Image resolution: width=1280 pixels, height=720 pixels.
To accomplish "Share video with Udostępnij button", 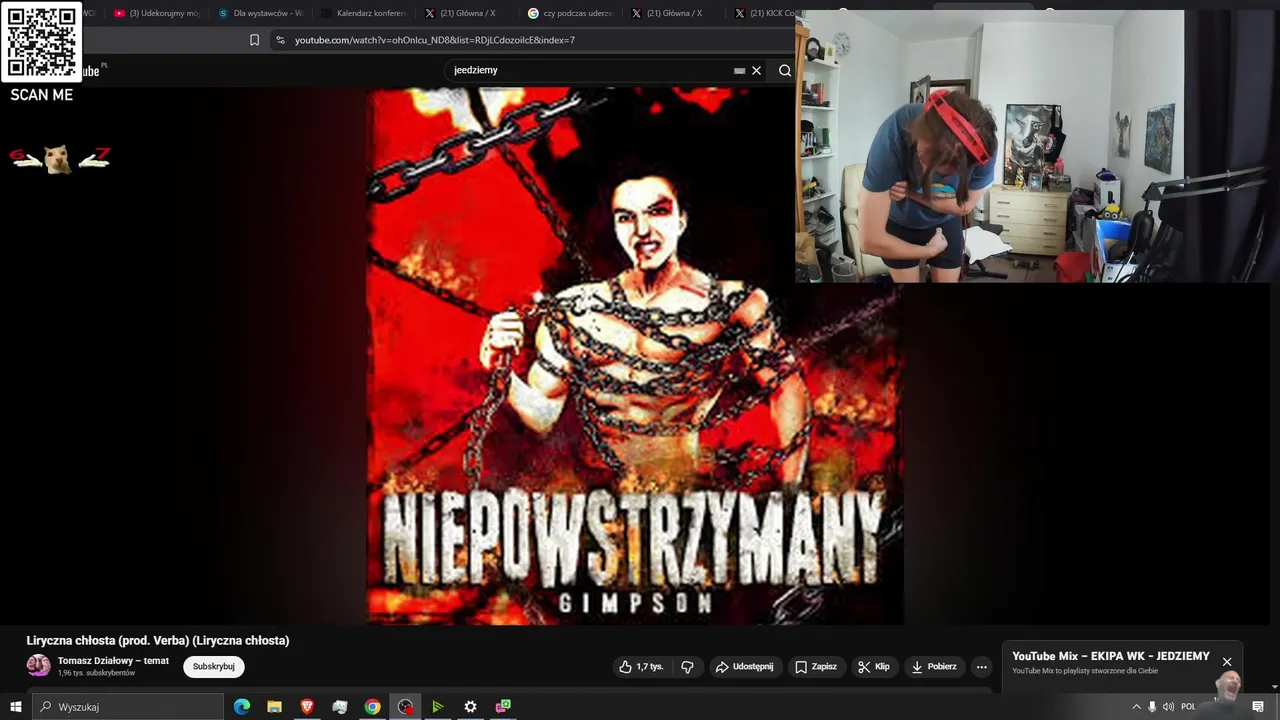I will [x=744, y=667].
